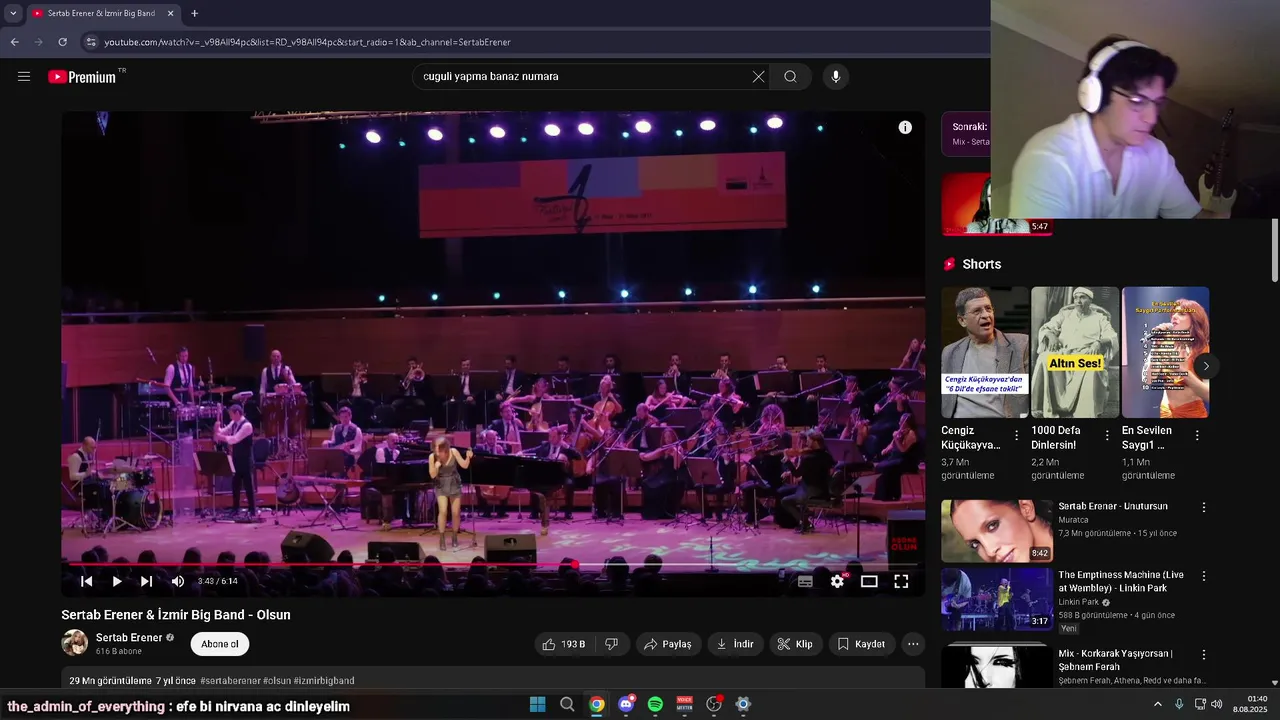Open the Cengiz Küçükayvaz Short thumbnail
Viewport: 1280px width, 720px height.
[985, 352]
